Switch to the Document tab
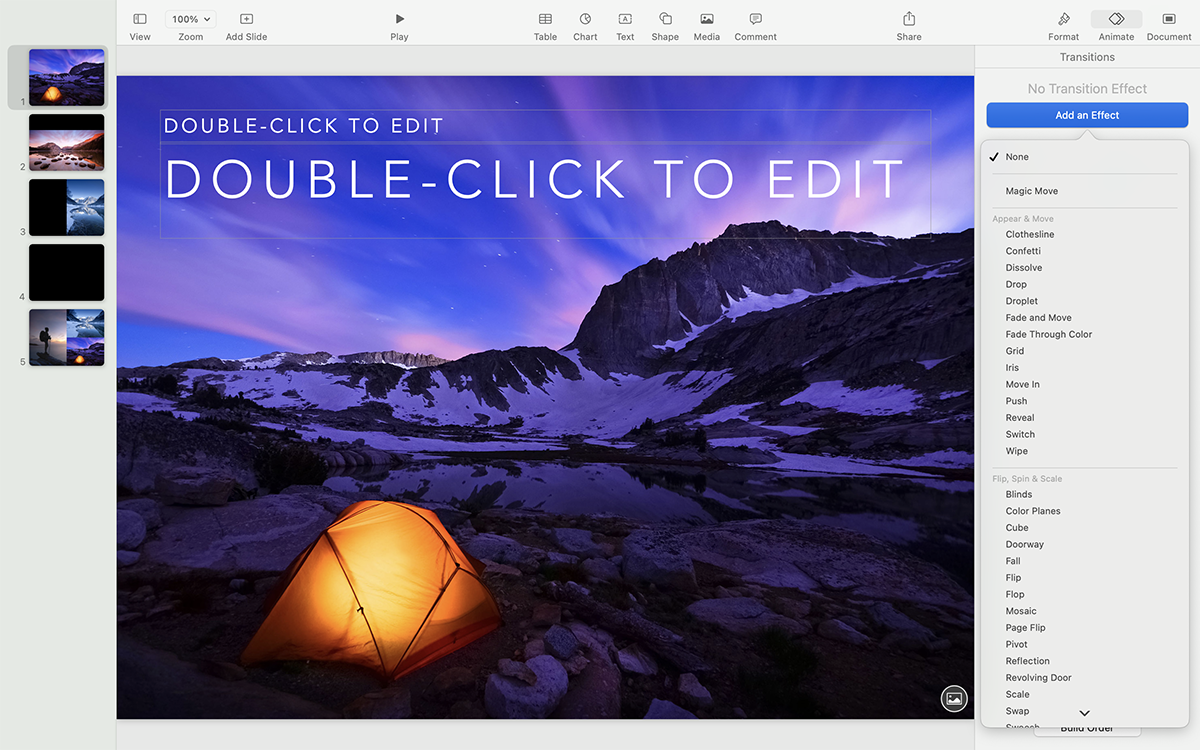 pyautogui.click(x=1168, y=24)
